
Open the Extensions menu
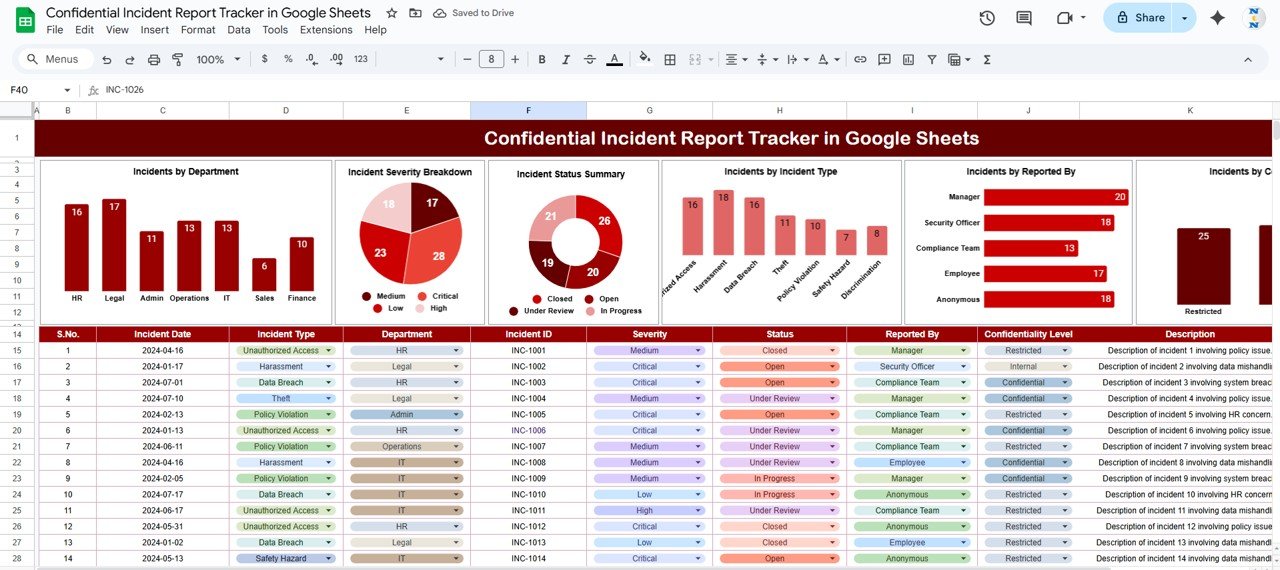(x=326, y=30)
